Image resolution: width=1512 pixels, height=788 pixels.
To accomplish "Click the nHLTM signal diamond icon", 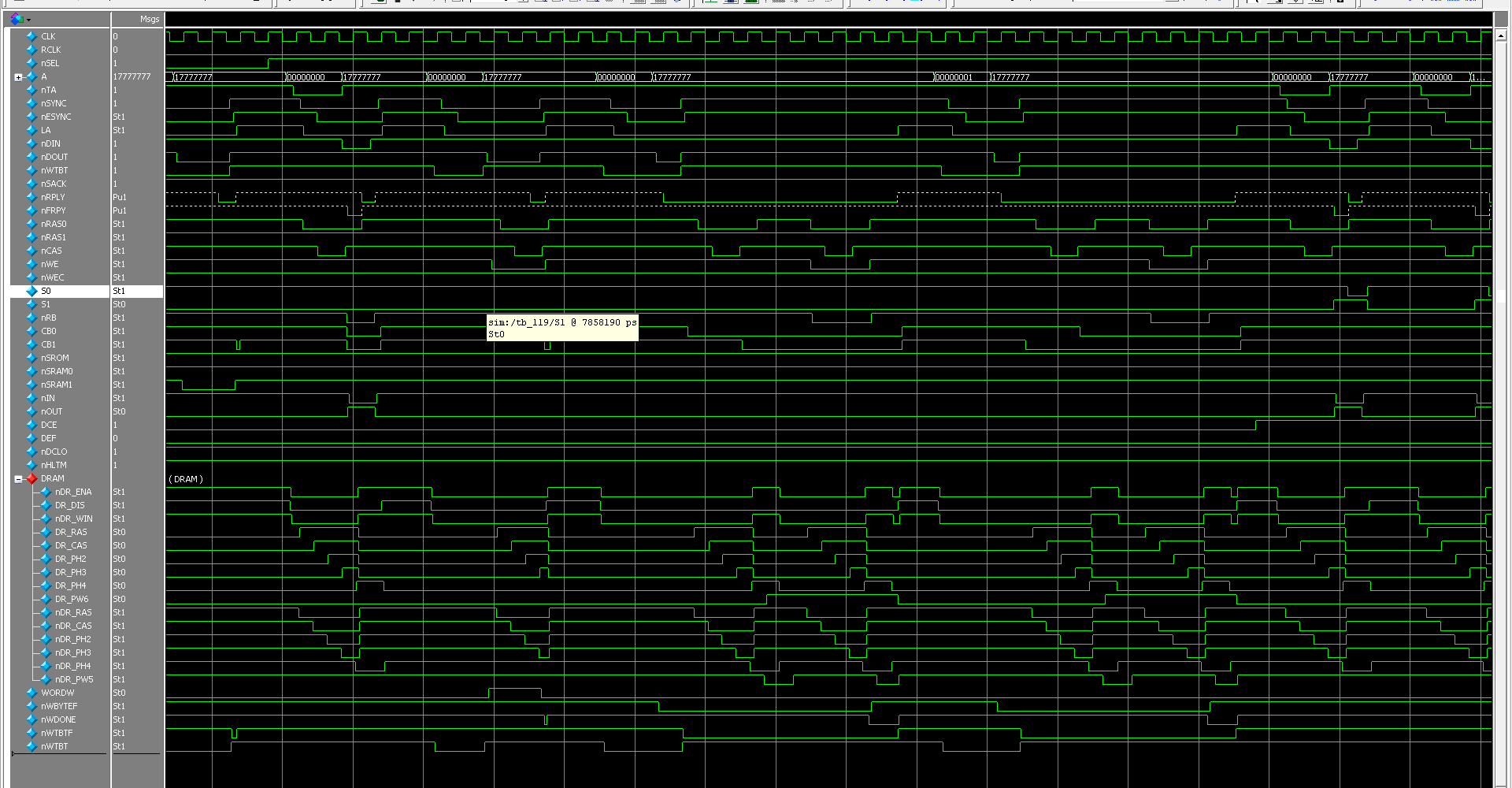I will [31, 466].
